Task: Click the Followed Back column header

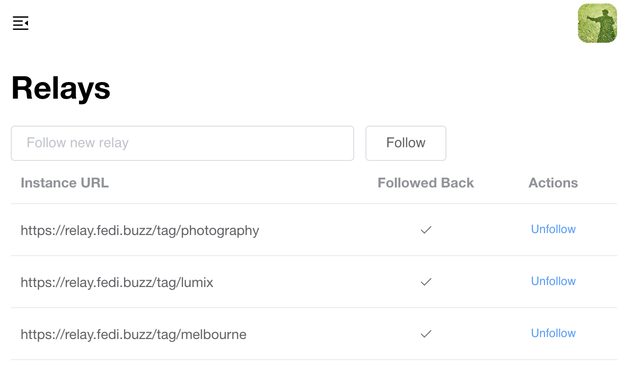Action: (425, 183)
